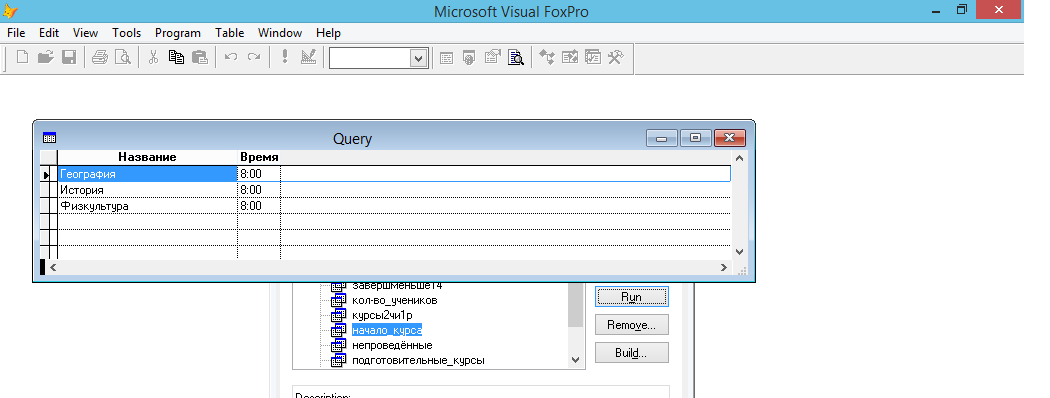Click the Print toolbar icon
Viewport: 1050px width, 398px height.
[x=100, y=58]
